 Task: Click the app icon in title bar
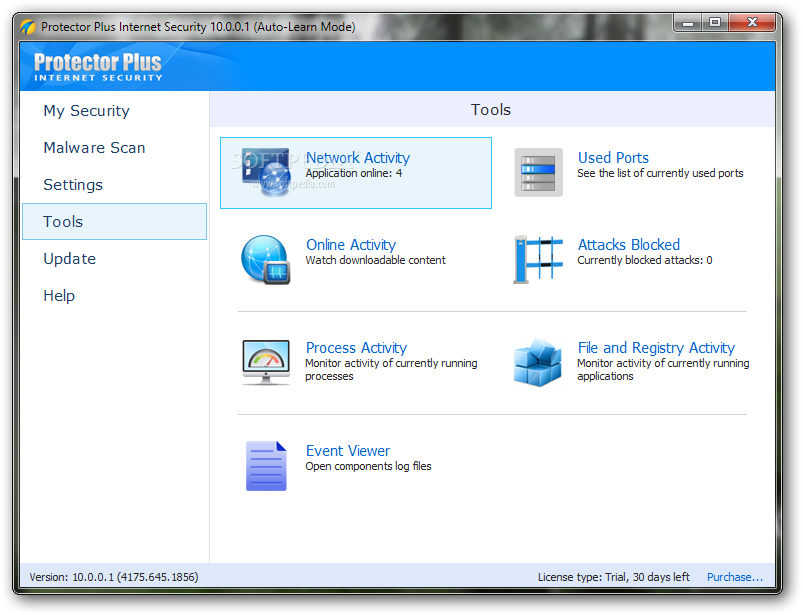point(28,27)
